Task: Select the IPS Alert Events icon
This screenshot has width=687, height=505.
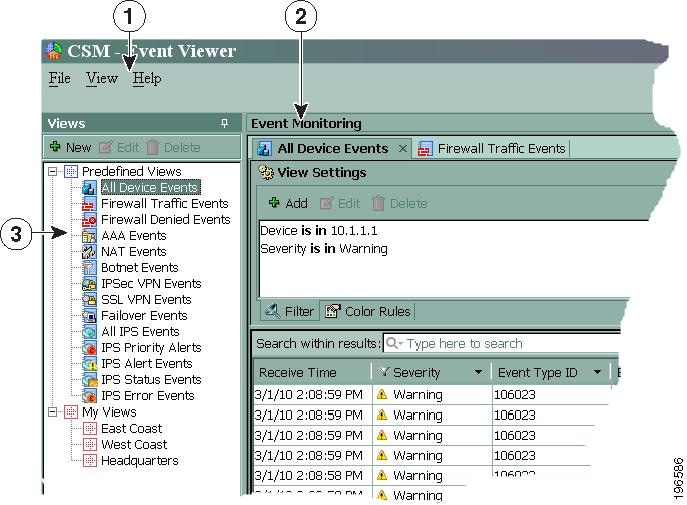Action: point(89,364)
